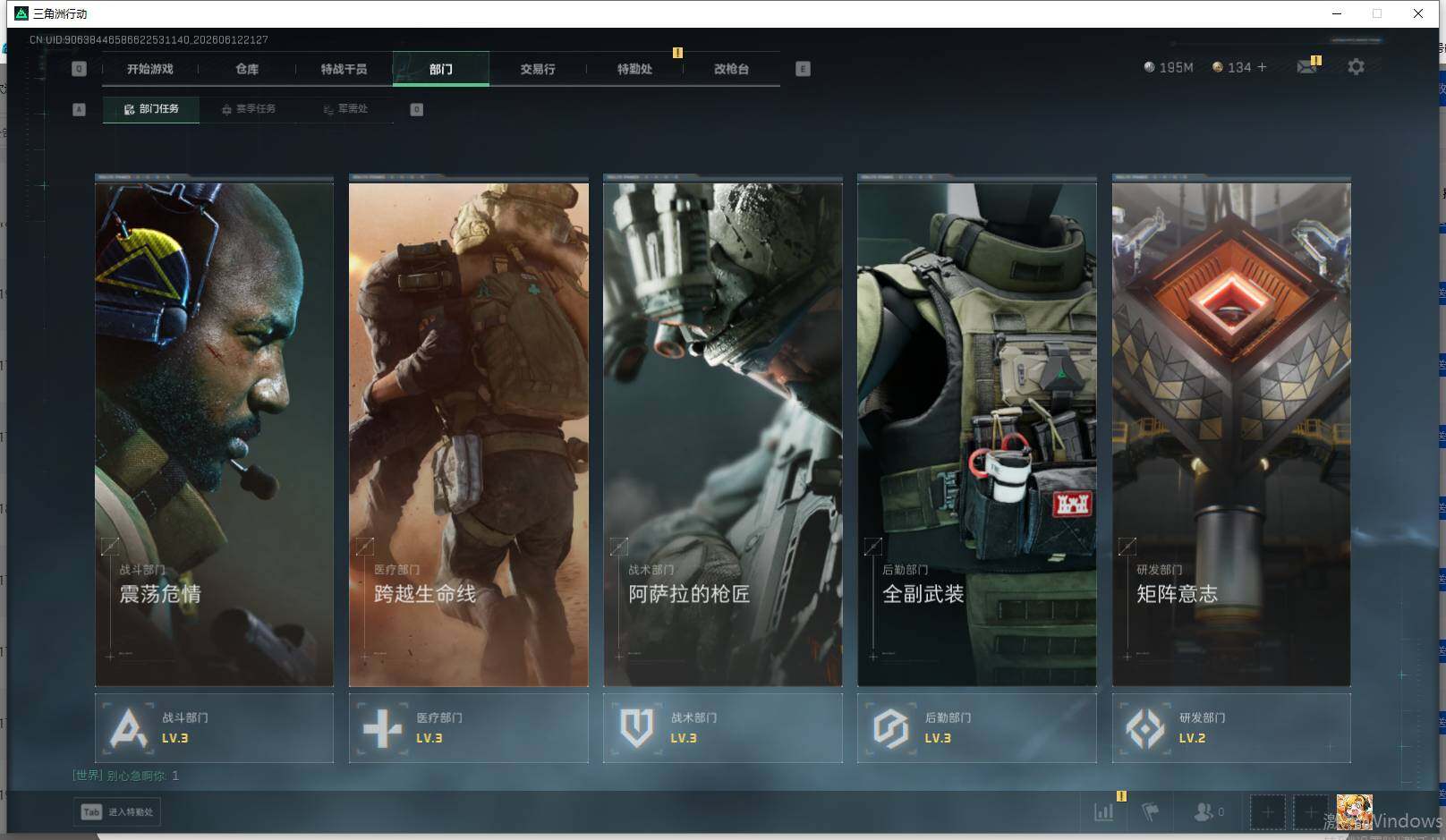Add currency with the plus sign
Image resolution: width=1446 pixels, height=840 pixels.
click(x=1262, y=67)
